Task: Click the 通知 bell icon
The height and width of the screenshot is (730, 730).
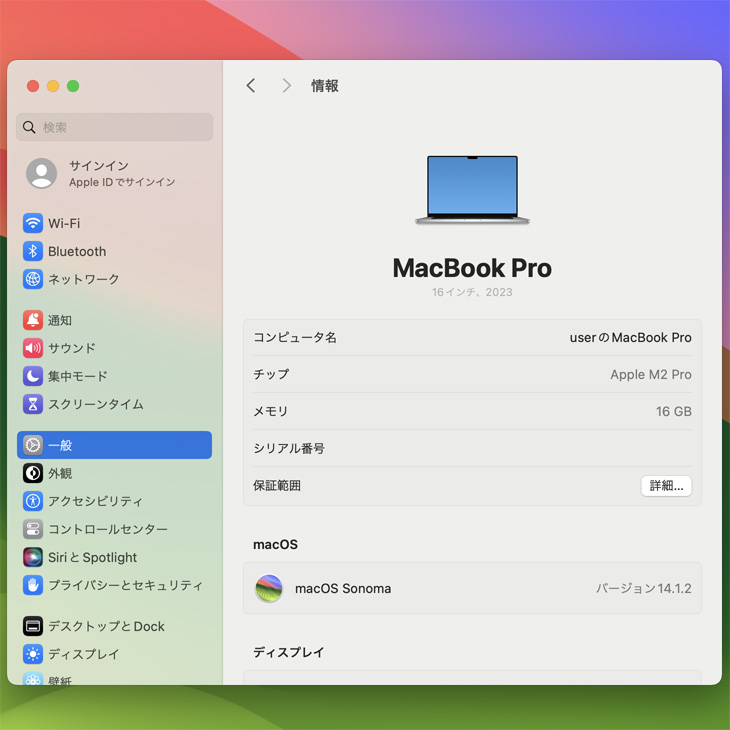Action: pyautogui.click(x=33, y=320)
